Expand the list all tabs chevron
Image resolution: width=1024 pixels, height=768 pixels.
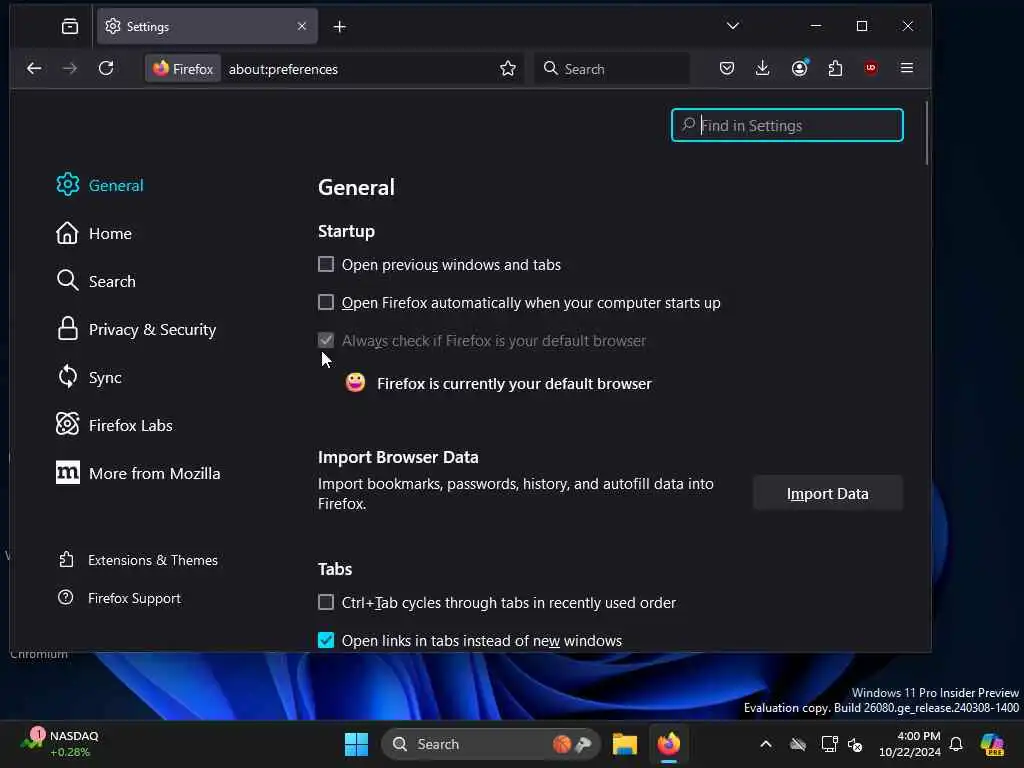[x=733, y=25]
